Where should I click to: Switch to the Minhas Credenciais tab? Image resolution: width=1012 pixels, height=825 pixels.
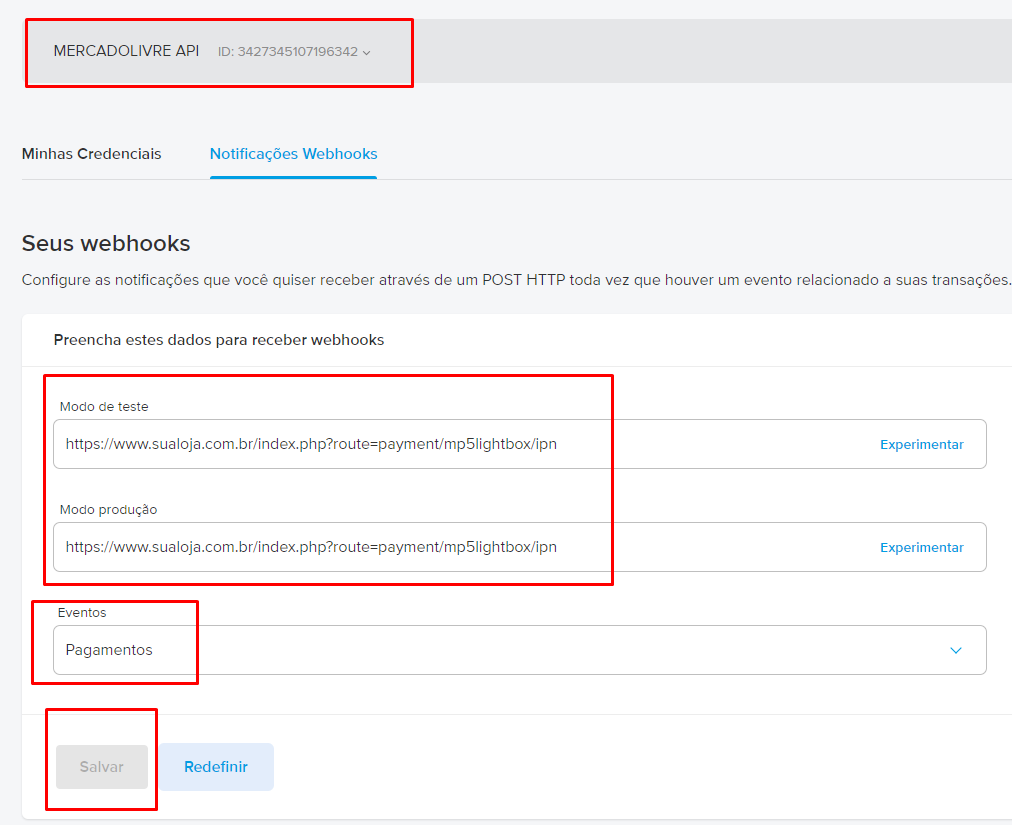click(x=91, y=154)
